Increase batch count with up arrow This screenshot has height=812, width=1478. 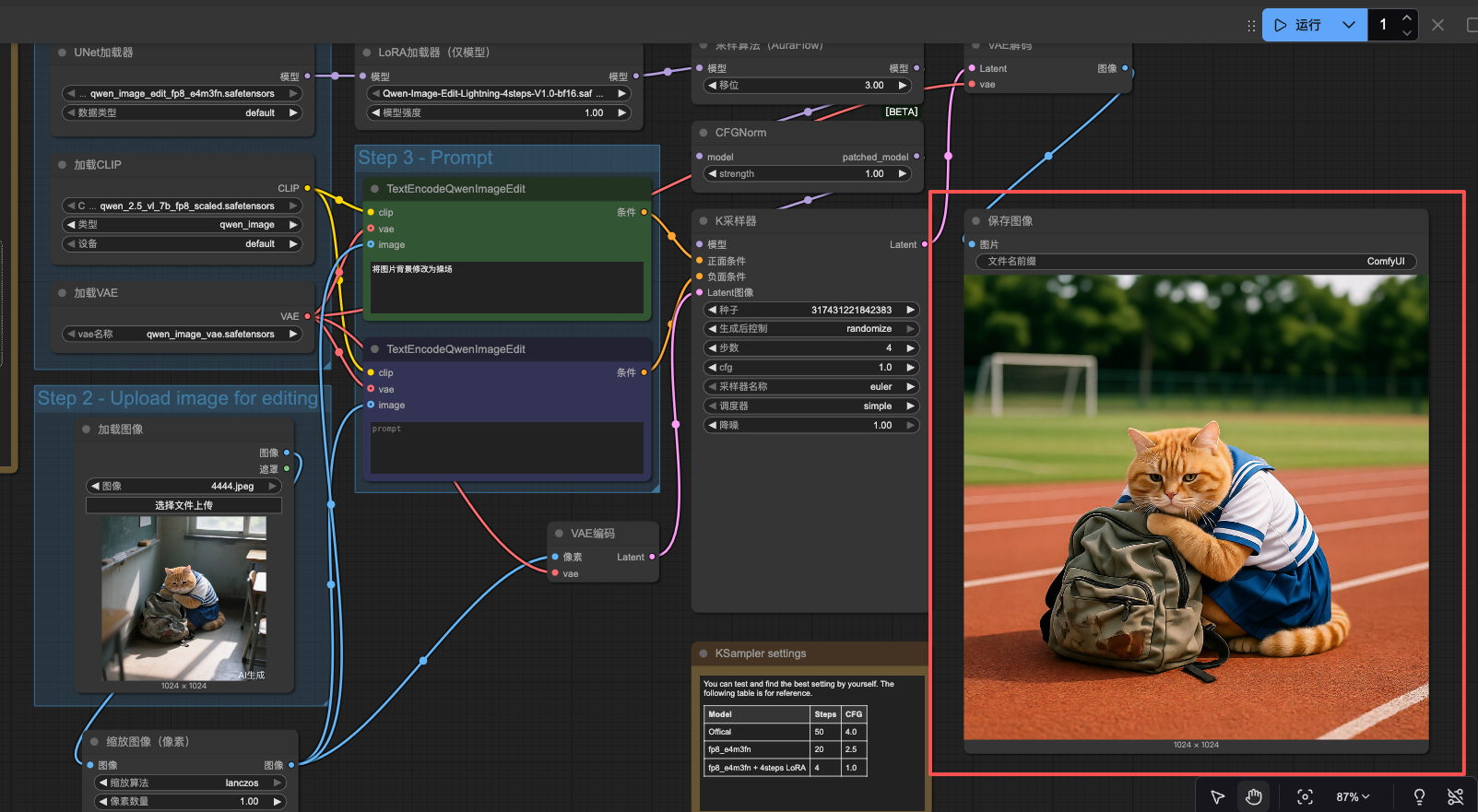[1406, 18]
